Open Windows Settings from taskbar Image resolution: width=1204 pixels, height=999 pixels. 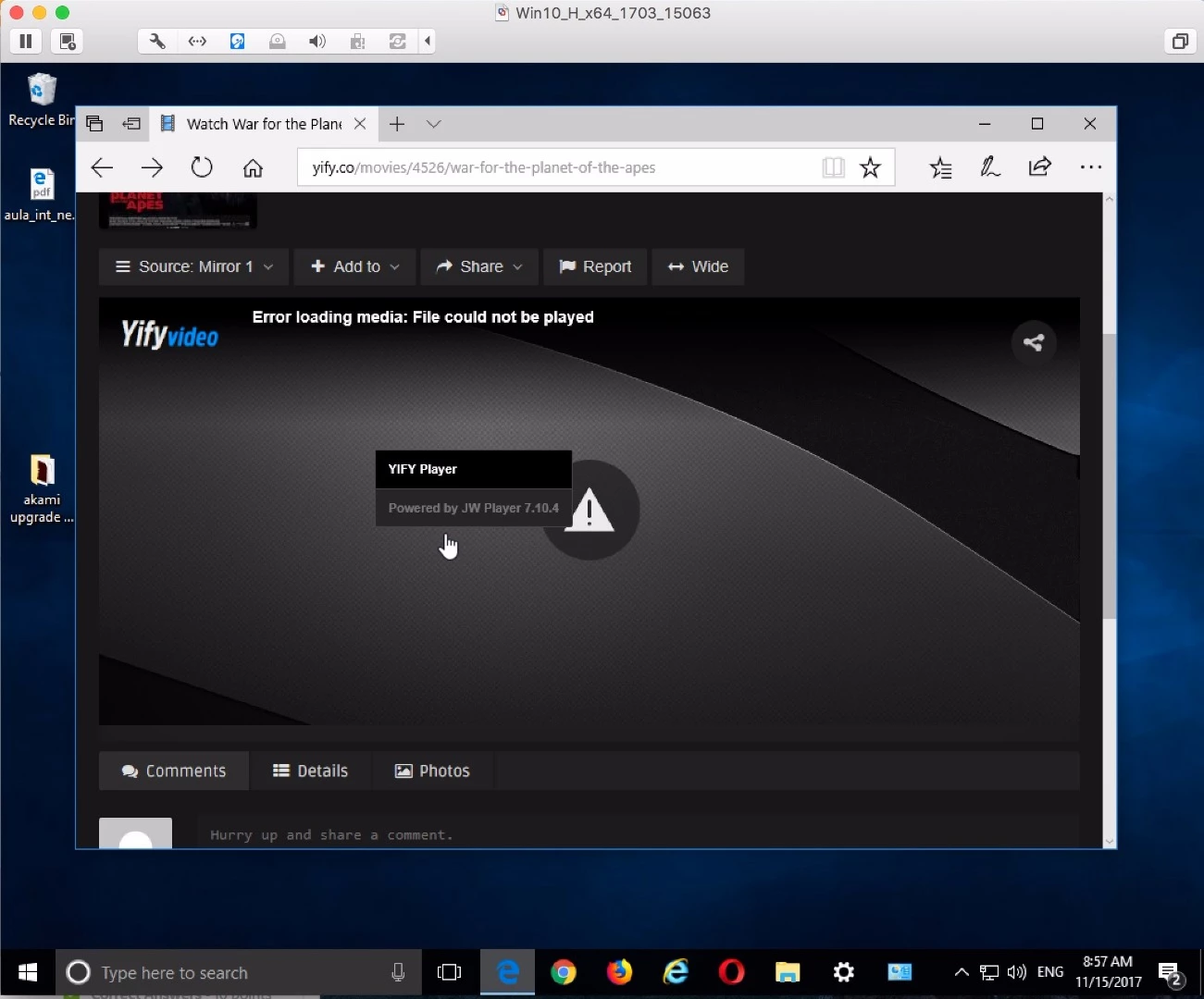843,972
